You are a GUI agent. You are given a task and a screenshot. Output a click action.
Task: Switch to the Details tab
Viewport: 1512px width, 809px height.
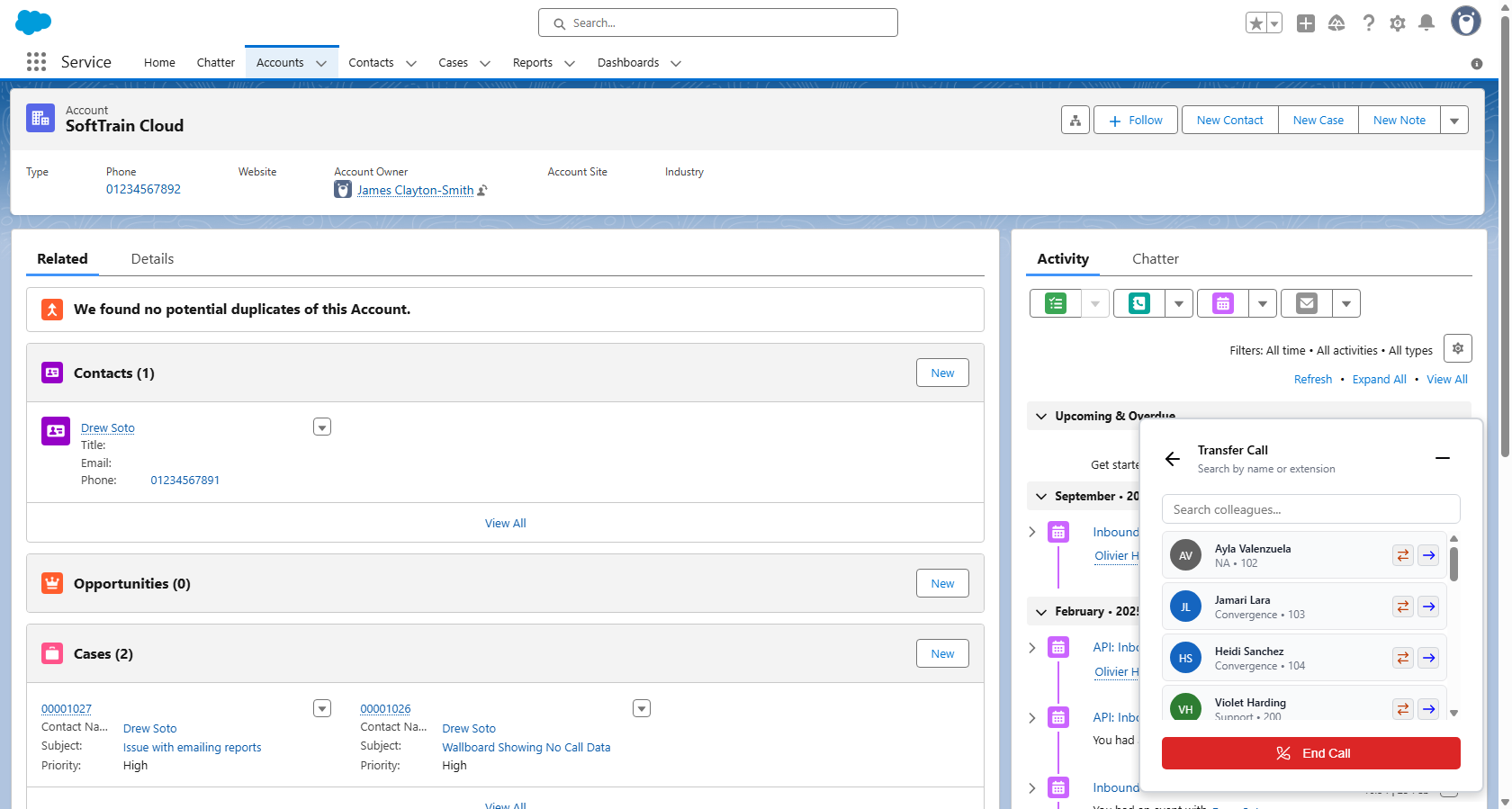(152, 259)
